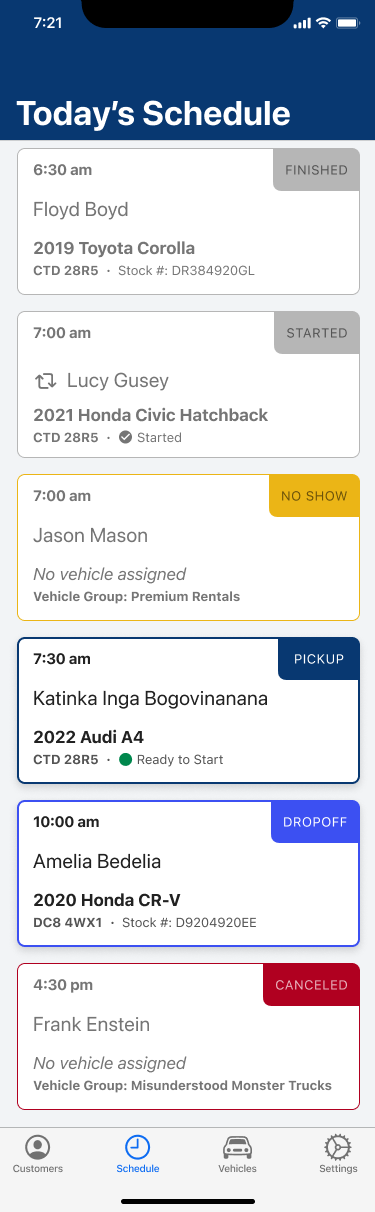Viewport: 375px width, 1212px height.
Task: Open the Vehicles car icon
Action: 237,1147
